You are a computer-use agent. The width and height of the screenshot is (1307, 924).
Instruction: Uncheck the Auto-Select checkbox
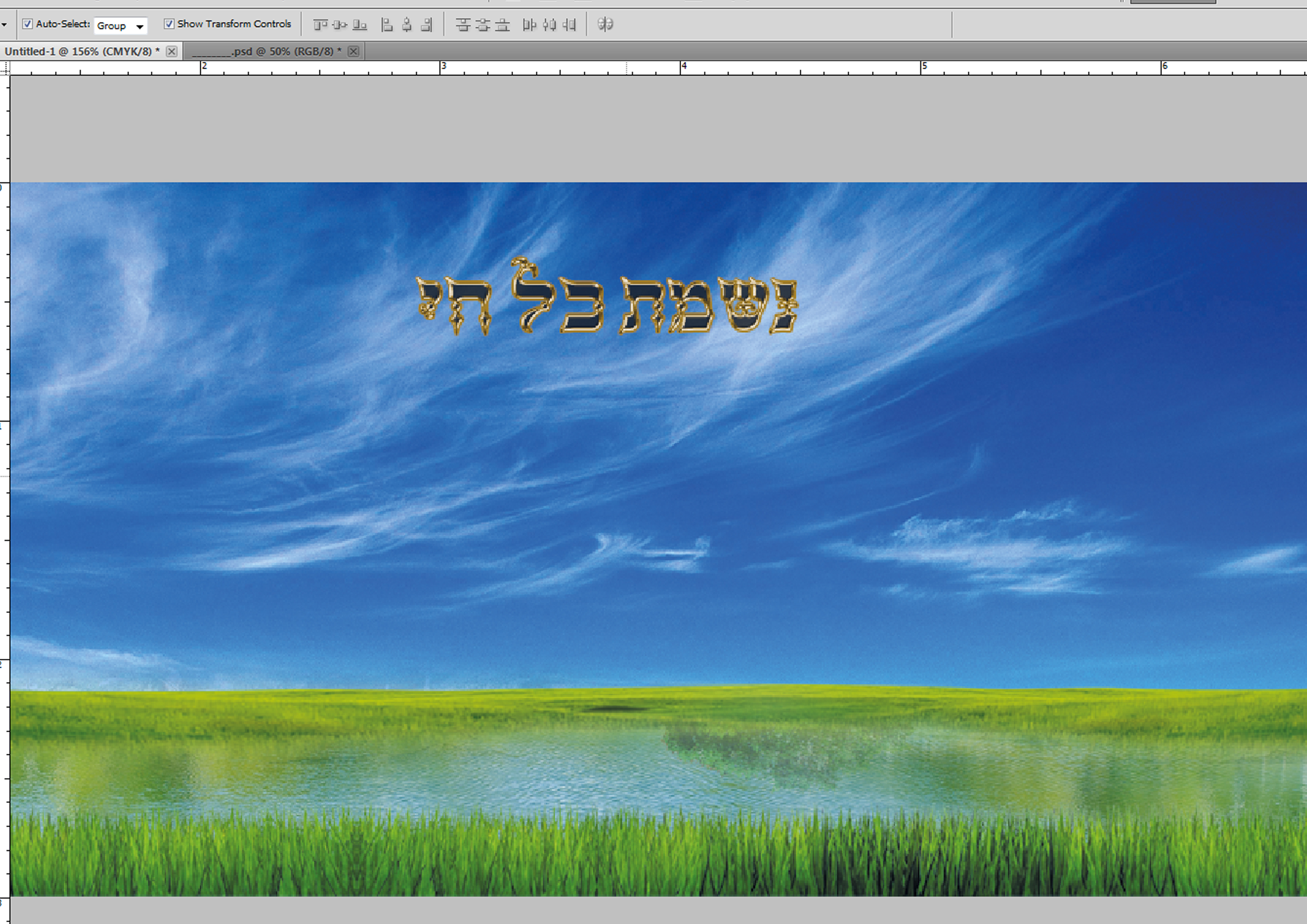coord(27,24)
